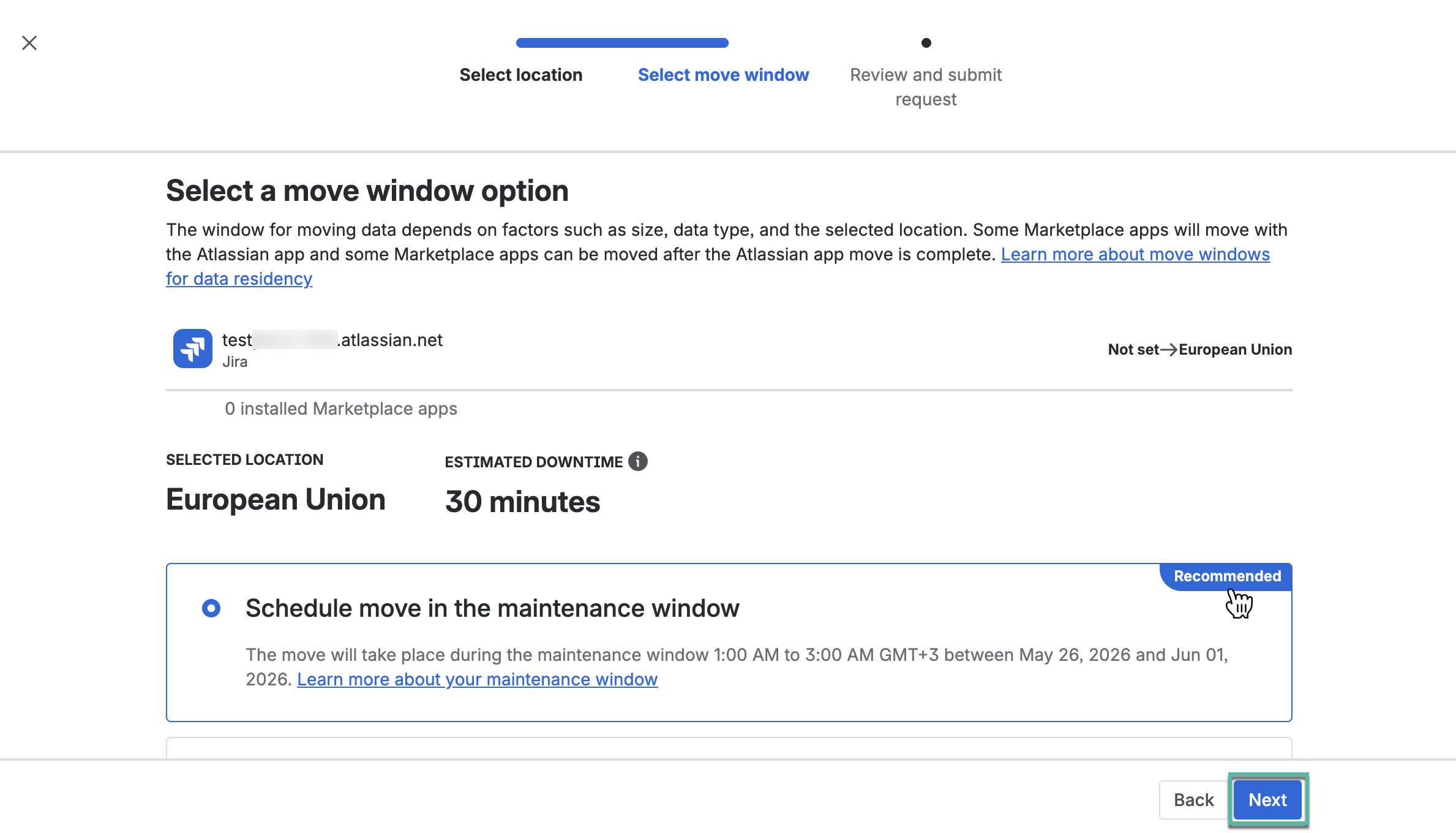Click the Select move window step
Image resolution: width=1456 pixels, height=833 pixels.
click(723, 75)
